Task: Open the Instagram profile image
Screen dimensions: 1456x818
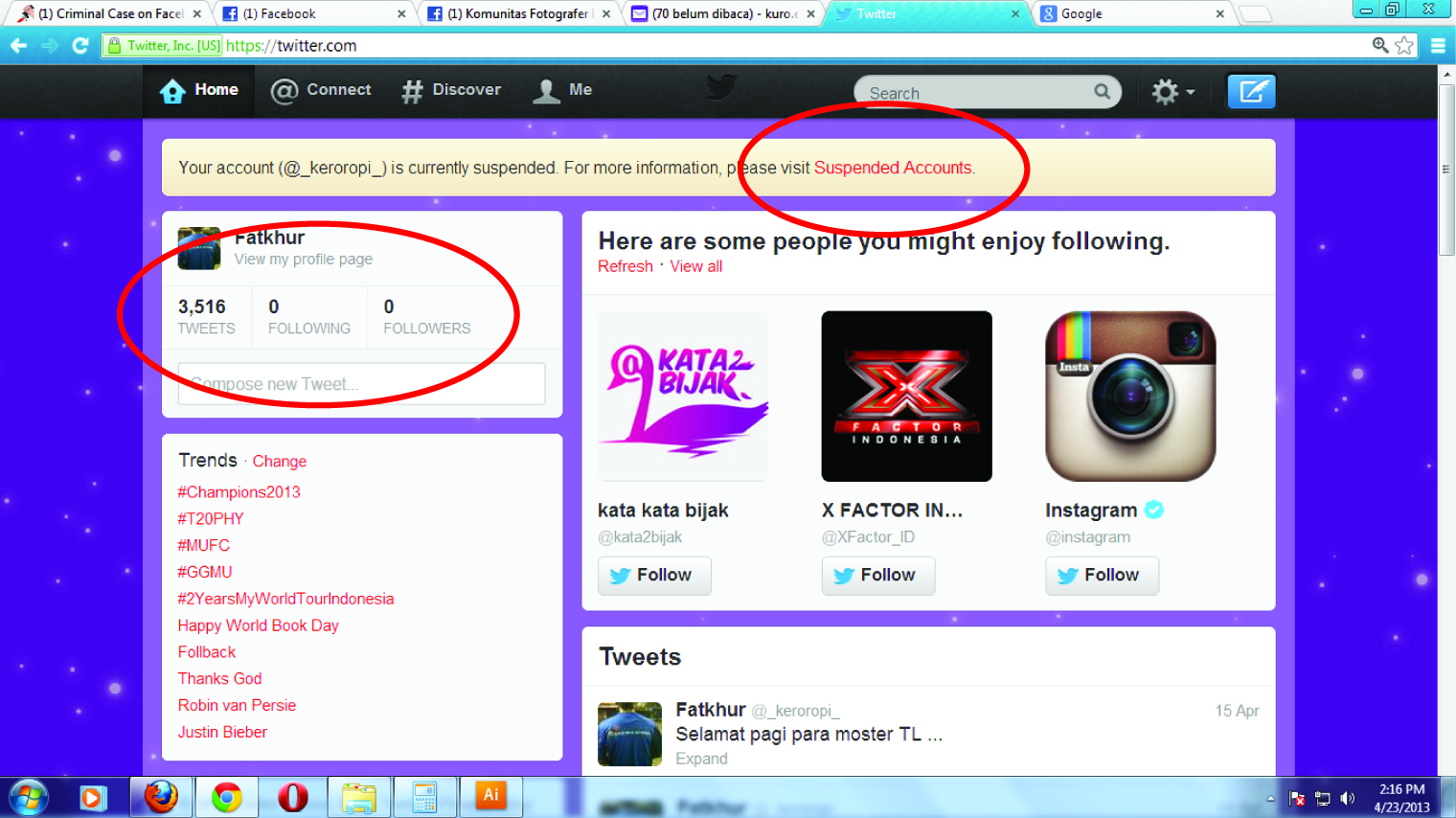Action: pyautogui.click(x=1130, y=396)
